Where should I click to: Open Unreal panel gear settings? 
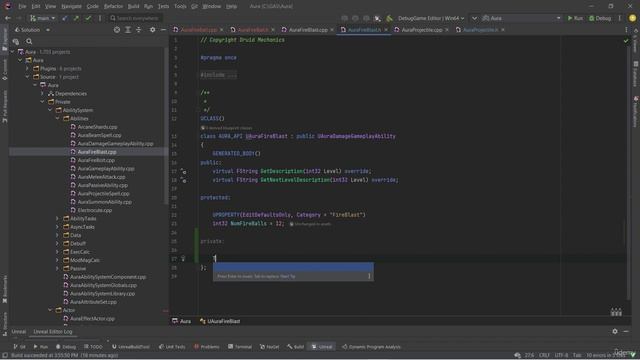point(615,331)
